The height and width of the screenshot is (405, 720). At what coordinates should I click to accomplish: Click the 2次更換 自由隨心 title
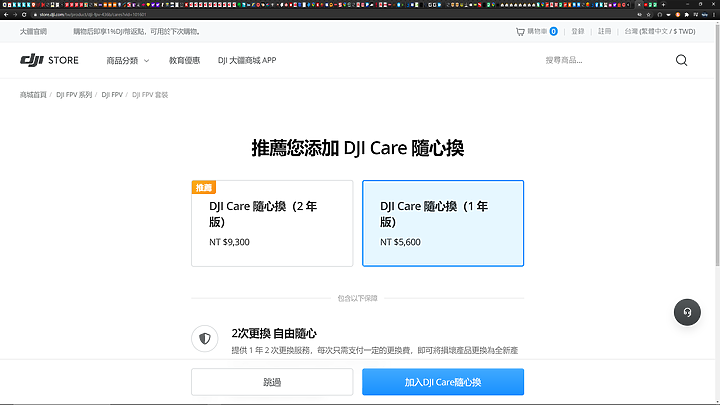pyautogui.click(x=274, y=333)
